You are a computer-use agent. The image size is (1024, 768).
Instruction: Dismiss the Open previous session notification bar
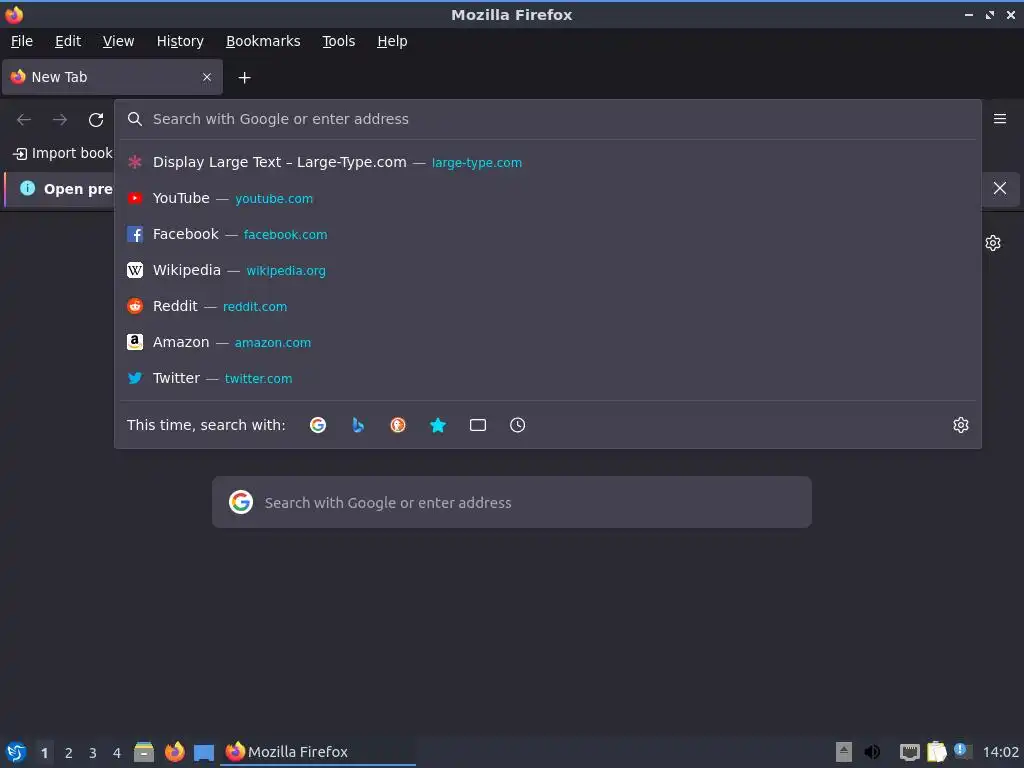pos(1000,188)
